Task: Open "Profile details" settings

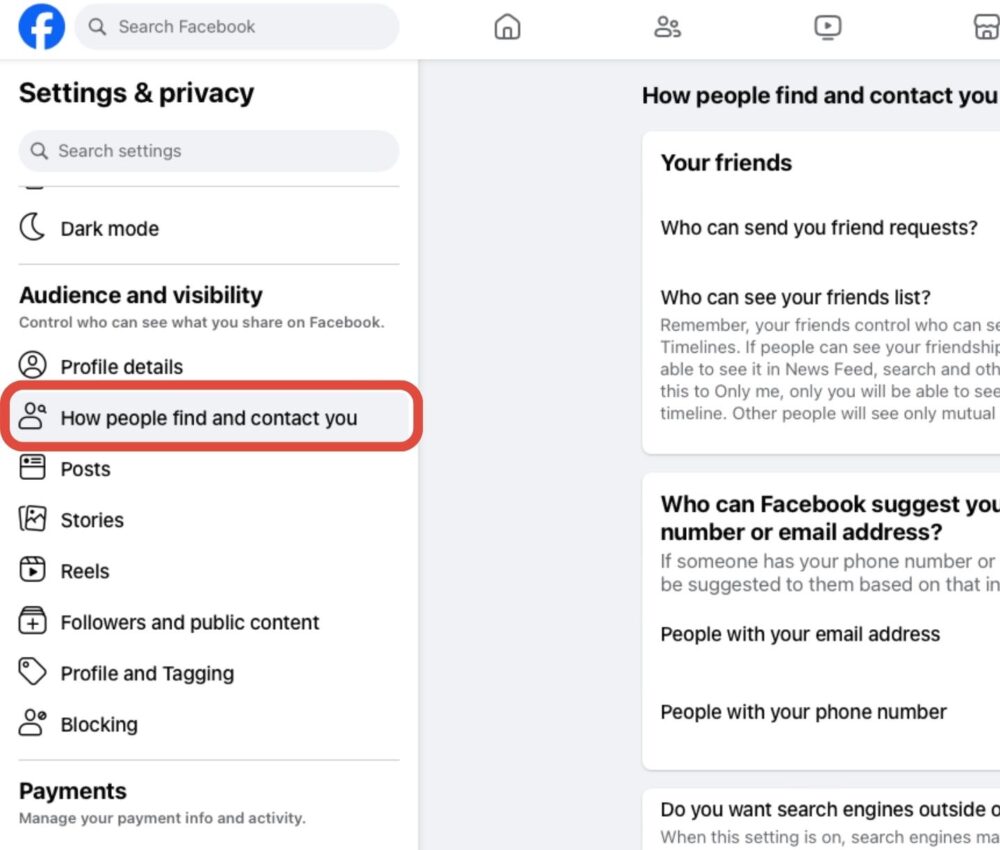Action: tap(122, 366)
